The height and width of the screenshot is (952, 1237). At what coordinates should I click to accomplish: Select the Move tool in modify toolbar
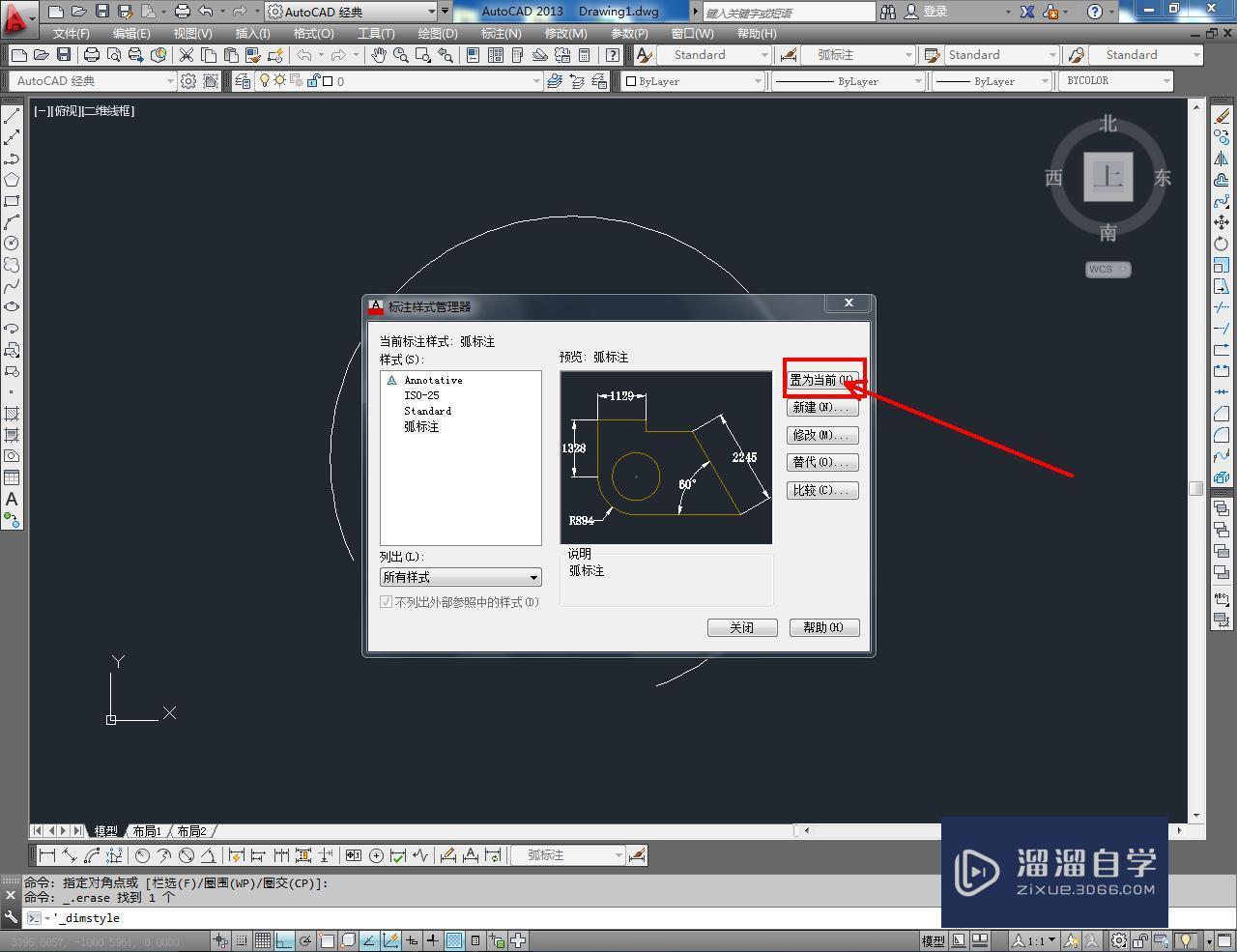(1222, 222)
